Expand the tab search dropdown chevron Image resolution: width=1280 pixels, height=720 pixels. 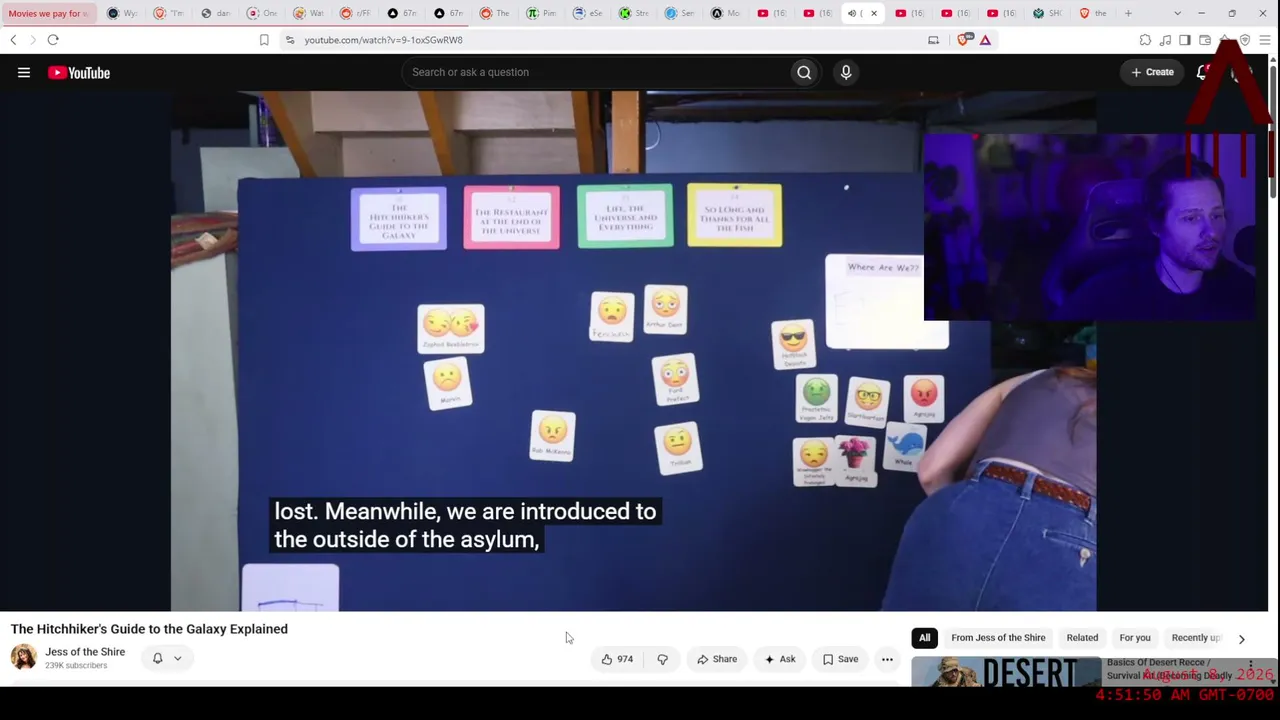click(x=1177, y=13)
